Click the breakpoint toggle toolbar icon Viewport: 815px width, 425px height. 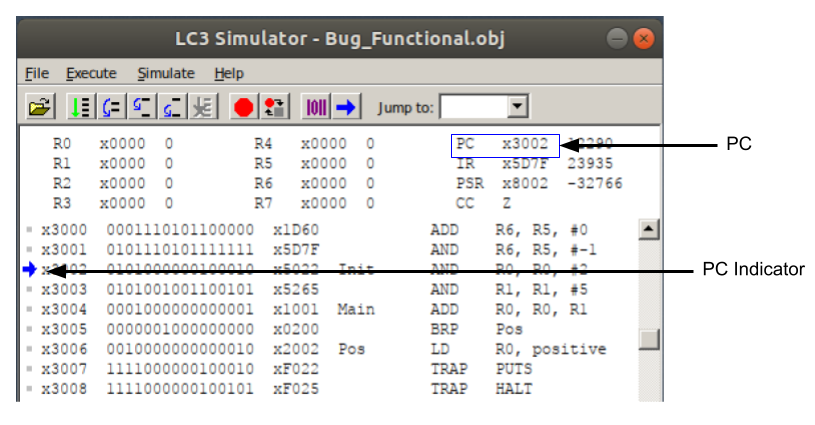[x=274, y=107]
